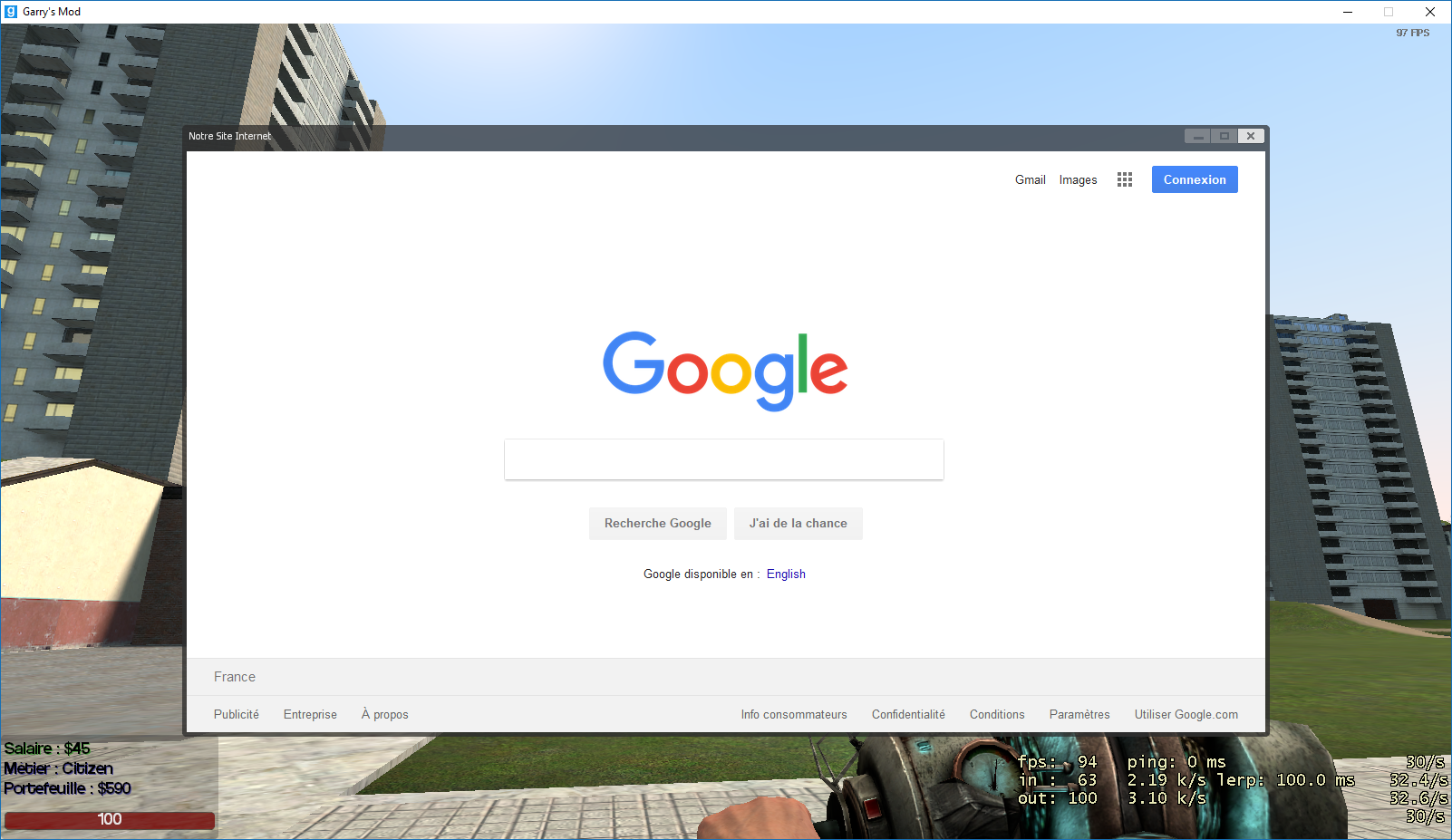Click the Métier : Citizen HUD text
This screenshot has width=1452, height=840.
pos(59,768)
